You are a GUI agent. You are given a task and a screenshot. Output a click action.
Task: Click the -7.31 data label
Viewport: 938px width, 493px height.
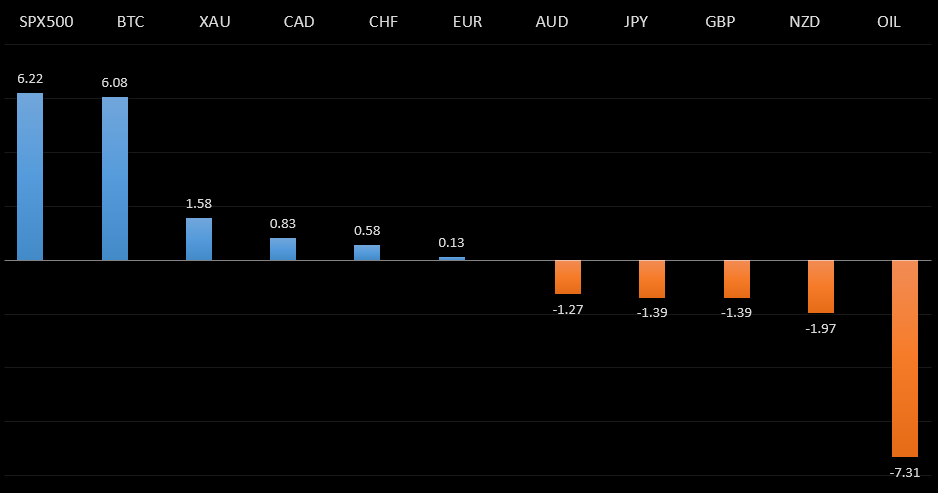(x=905, y=472)
